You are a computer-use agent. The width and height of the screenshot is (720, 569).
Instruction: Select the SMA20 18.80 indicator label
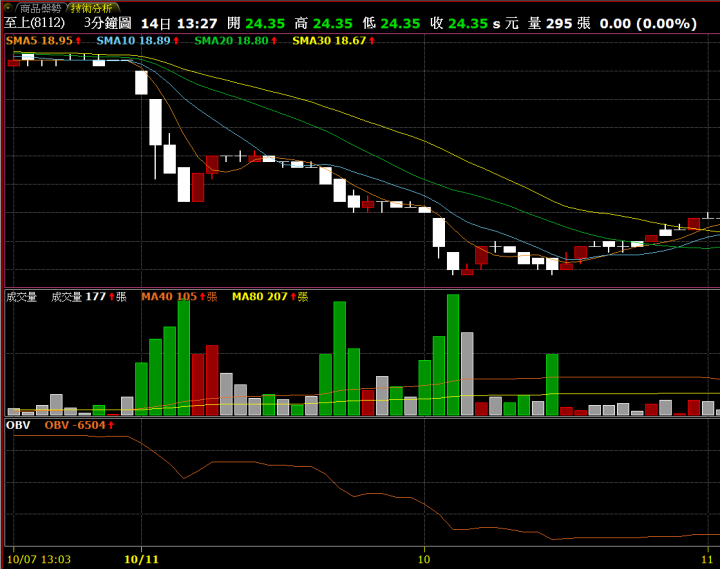[236, 41]
